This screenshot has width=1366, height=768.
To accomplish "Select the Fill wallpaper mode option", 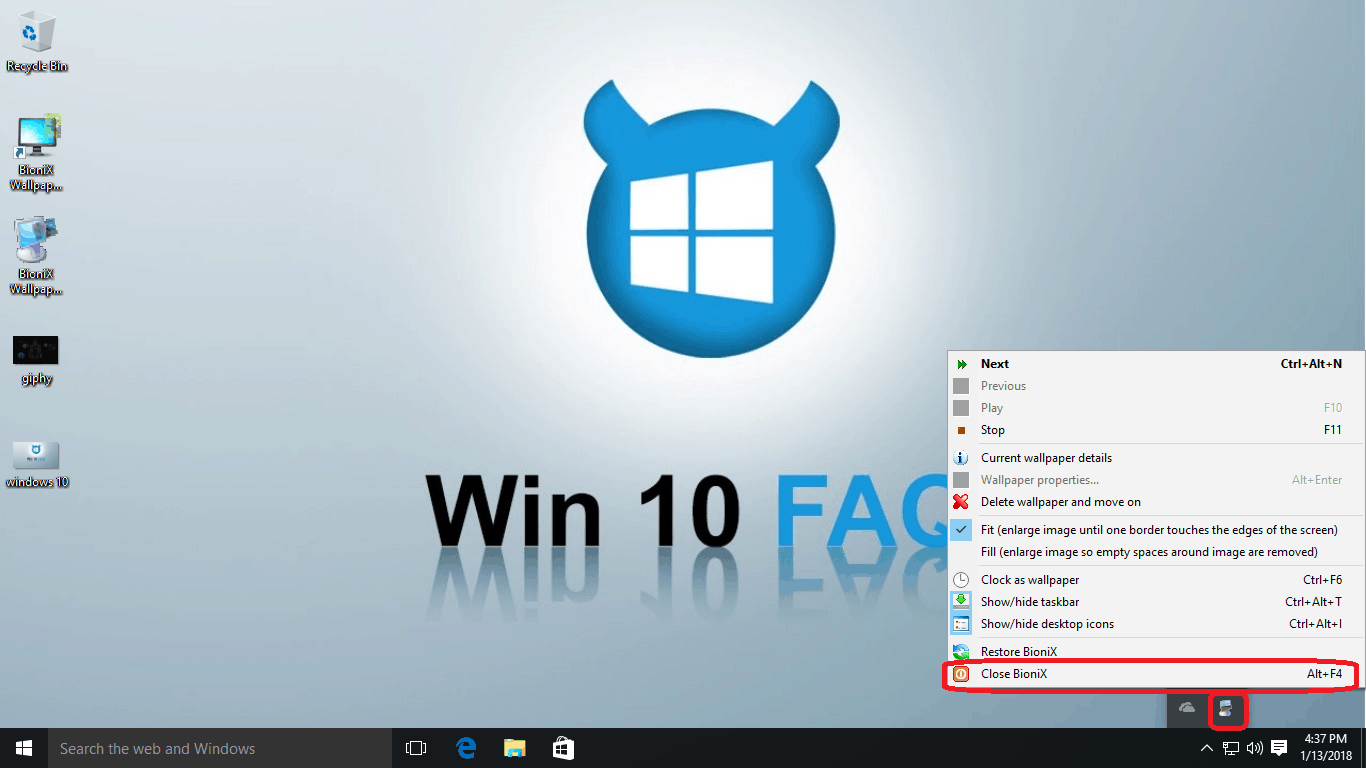I will (x=1155, y=552).
